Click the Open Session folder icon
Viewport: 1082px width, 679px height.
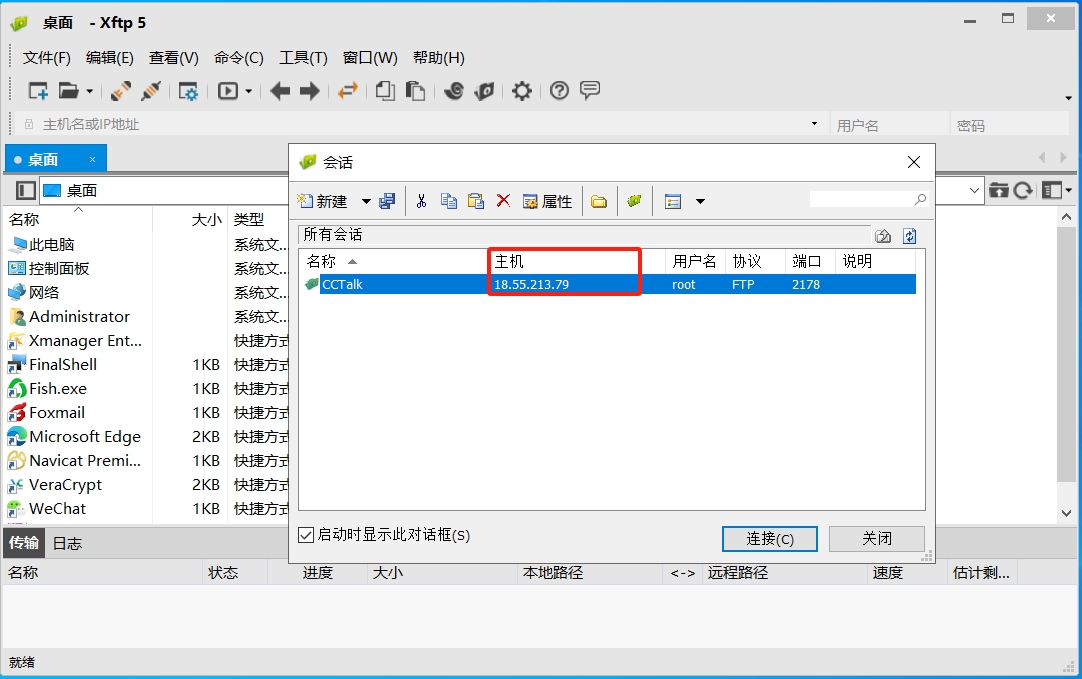pyautogui.click(x=68, y=90)
